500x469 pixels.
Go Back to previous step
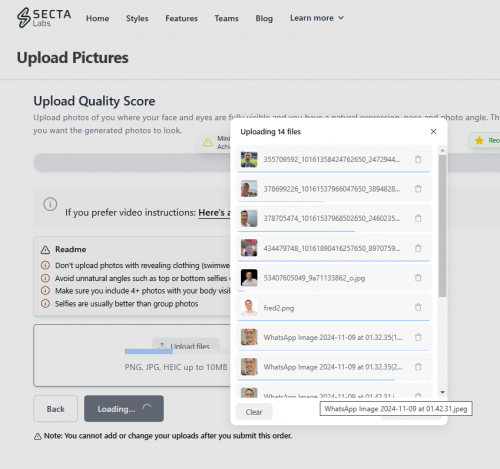(55, 409)
